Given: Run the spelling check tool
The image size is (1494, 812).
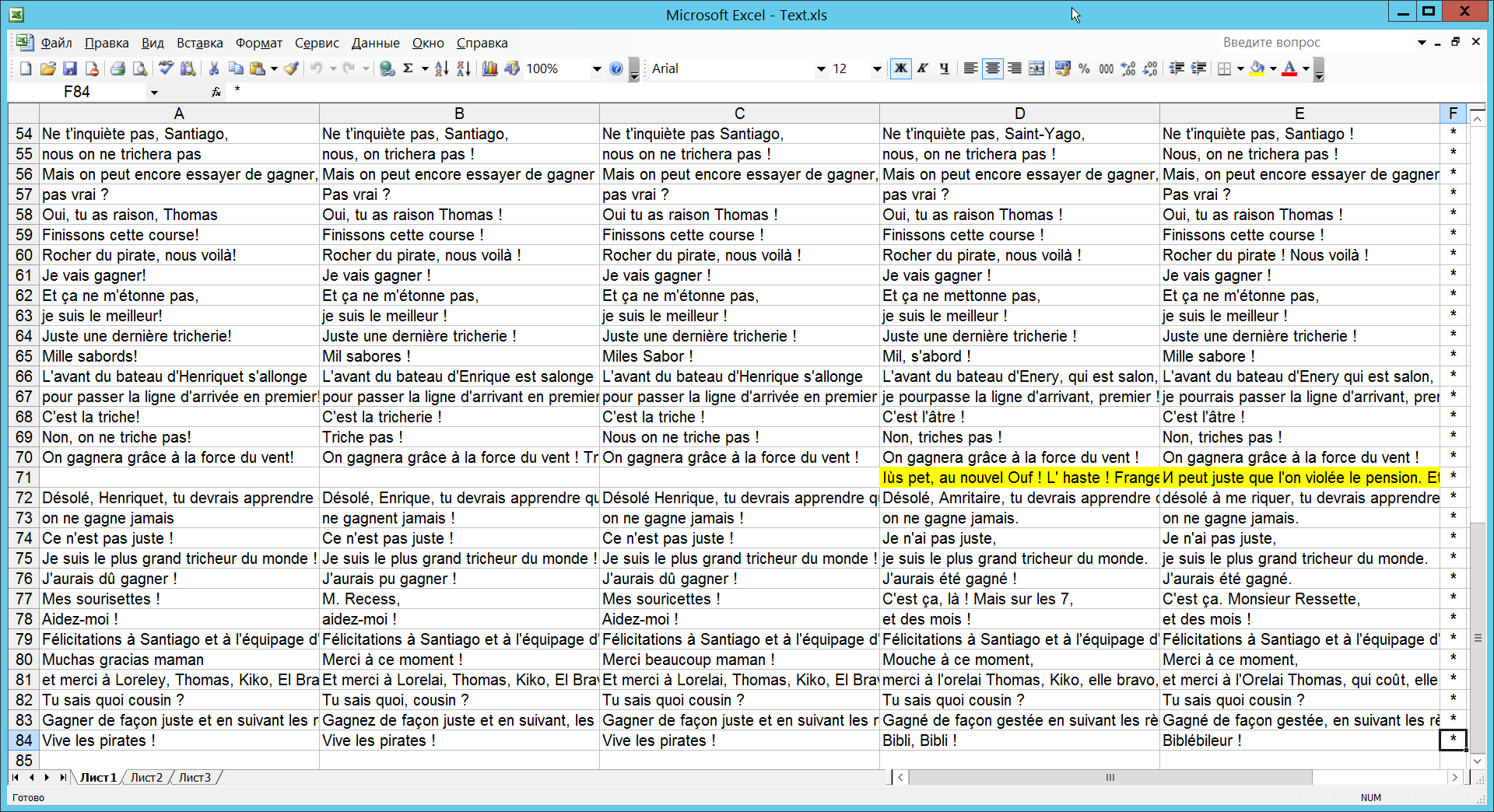Looking at the screenshot, I should [x=166, y=69].
